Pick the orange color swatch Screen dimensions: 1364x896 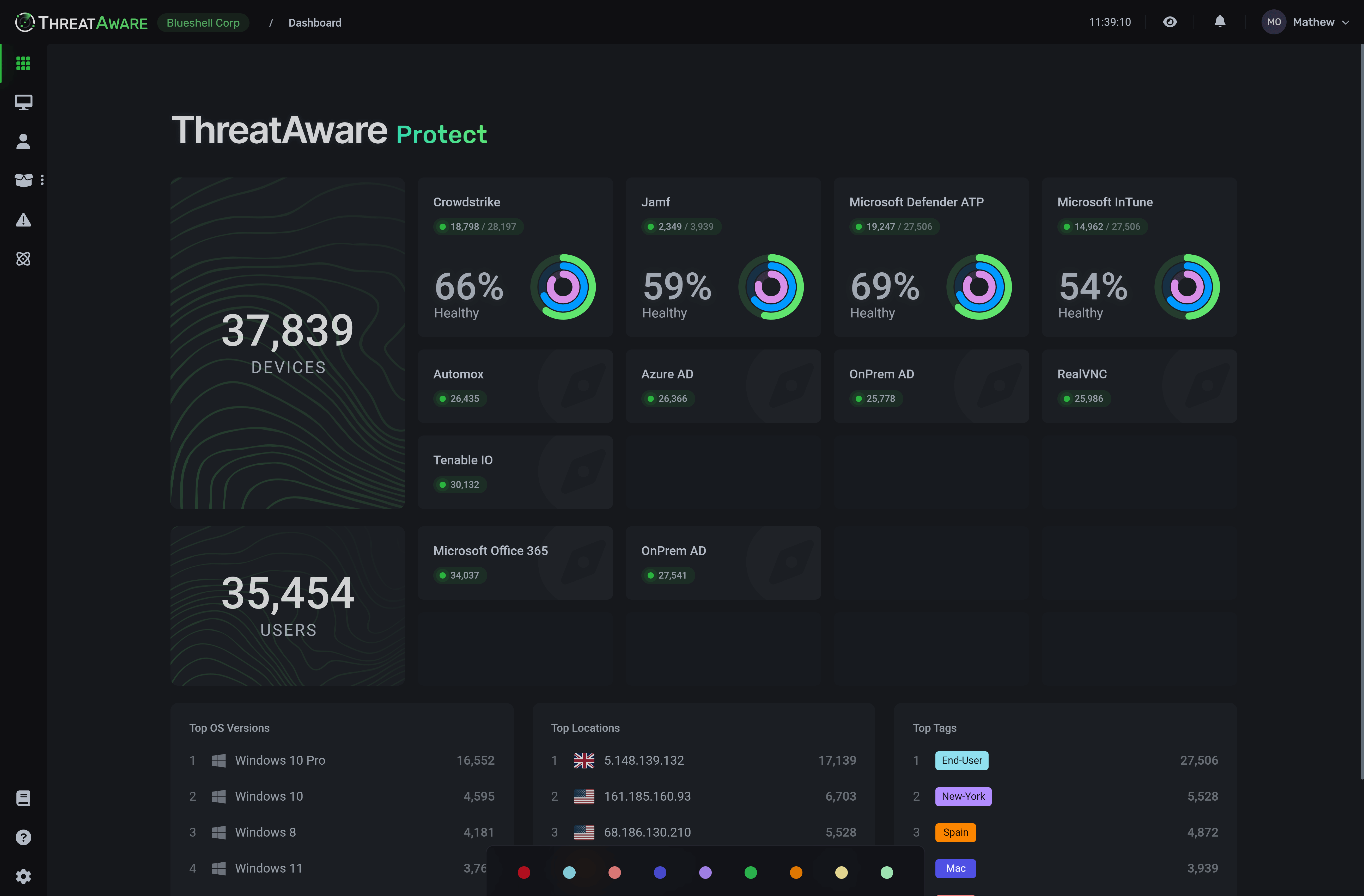795,872
